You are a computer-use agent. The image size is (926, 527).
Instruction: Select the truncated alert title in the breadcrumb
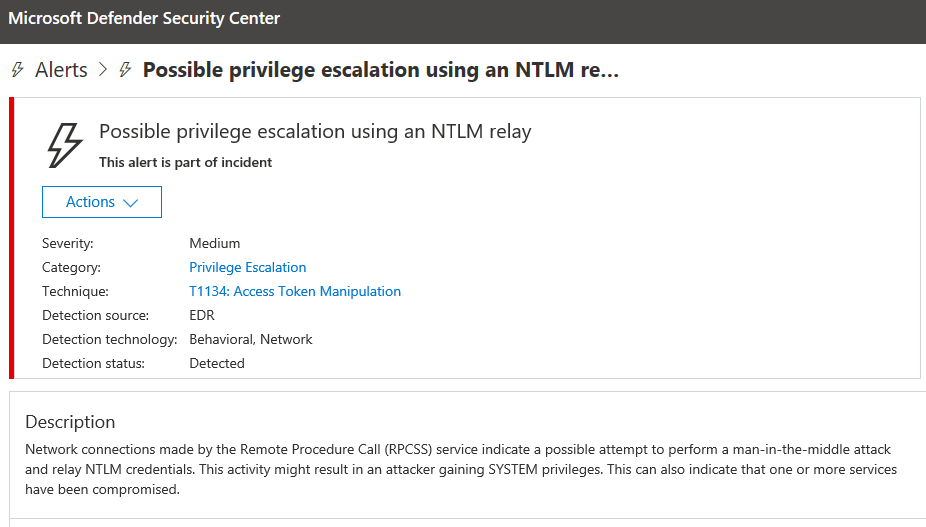(381, 70)
